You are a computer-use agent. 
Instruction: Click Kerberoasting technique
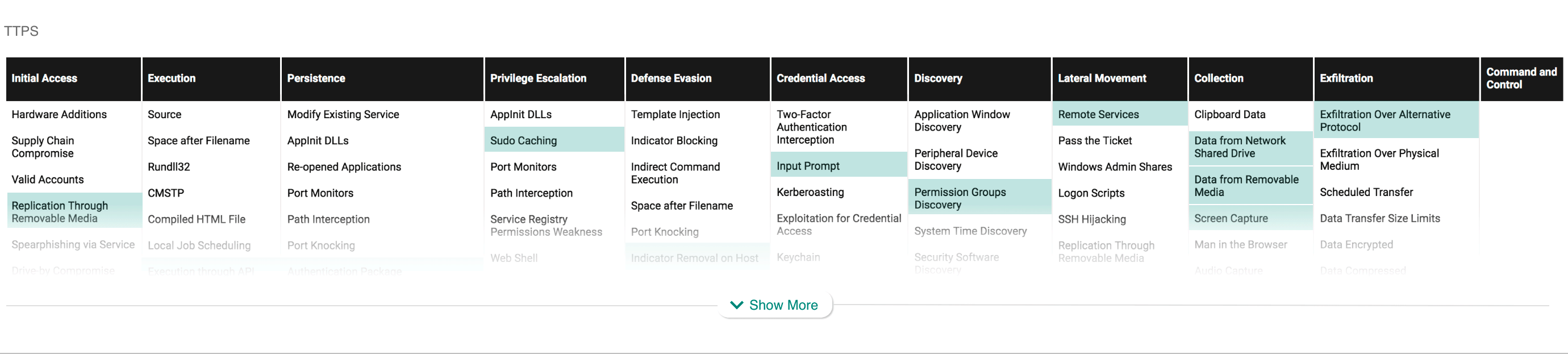[x=810, y=193]
